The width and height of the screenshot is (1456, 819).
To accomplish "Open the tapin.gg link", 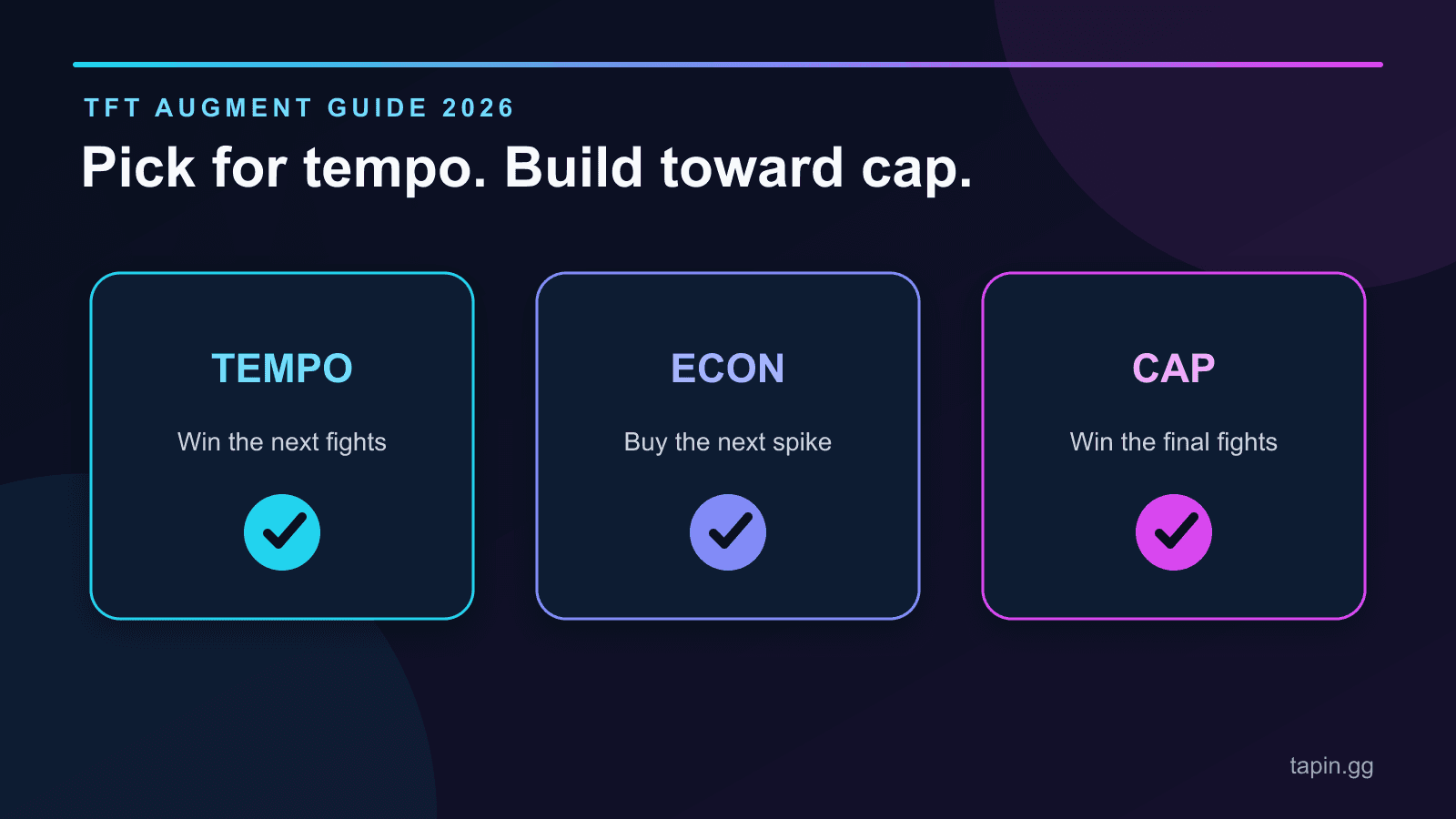I will point(1331,766).
